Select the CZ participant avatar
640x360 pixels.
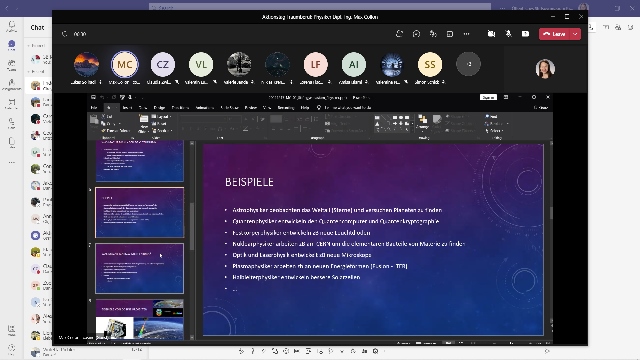point(162,64)
